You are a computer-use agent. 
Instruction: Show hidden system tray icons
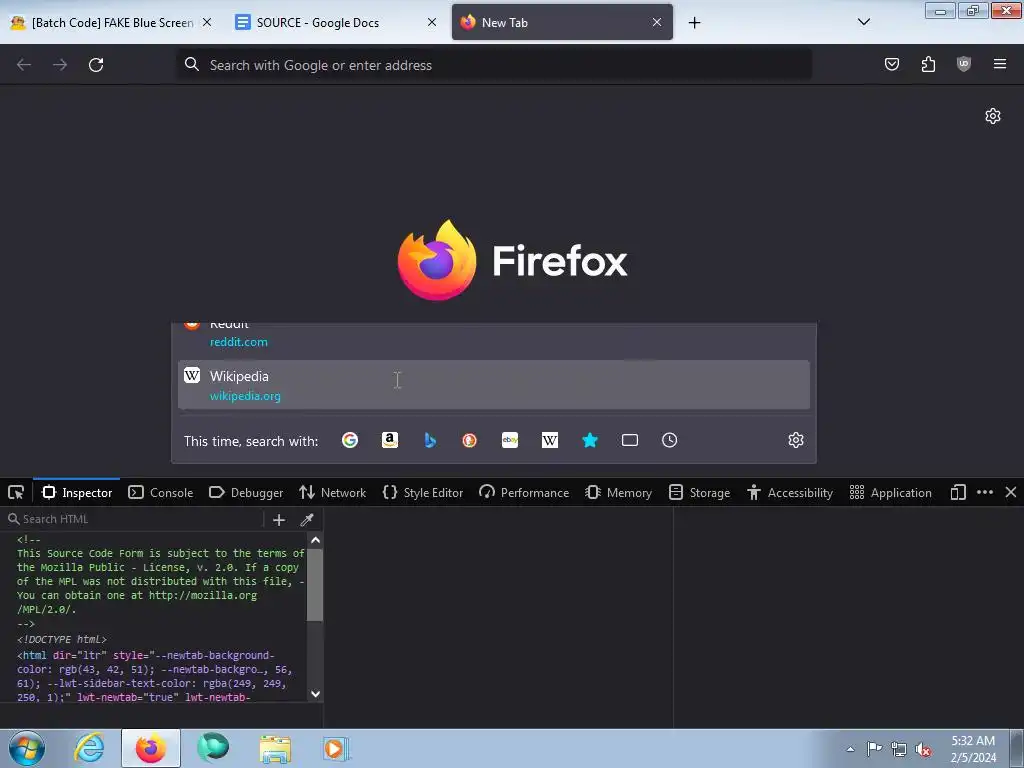(850, 749)
